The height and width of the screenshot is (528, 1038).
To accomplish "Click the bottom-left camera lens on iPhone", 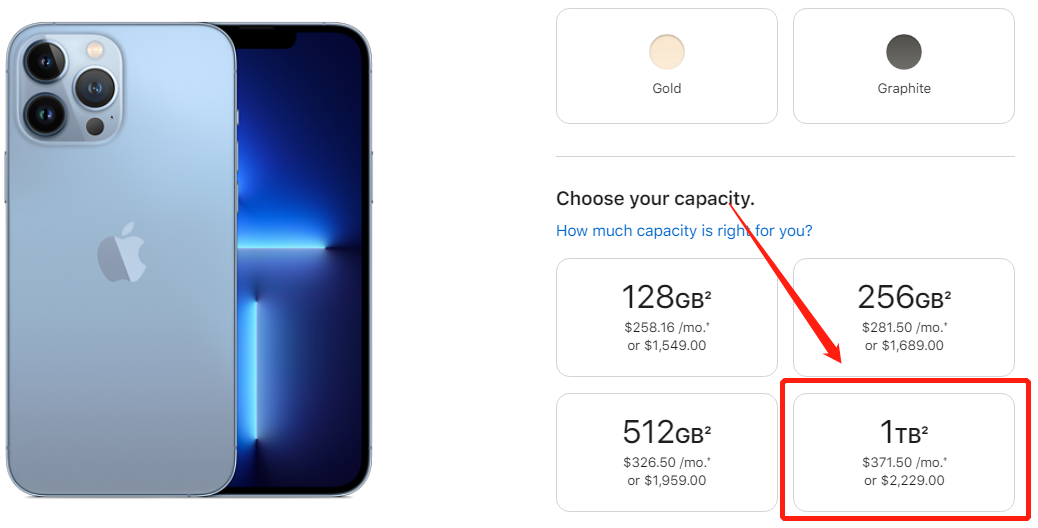I will [x=46, y=113].
